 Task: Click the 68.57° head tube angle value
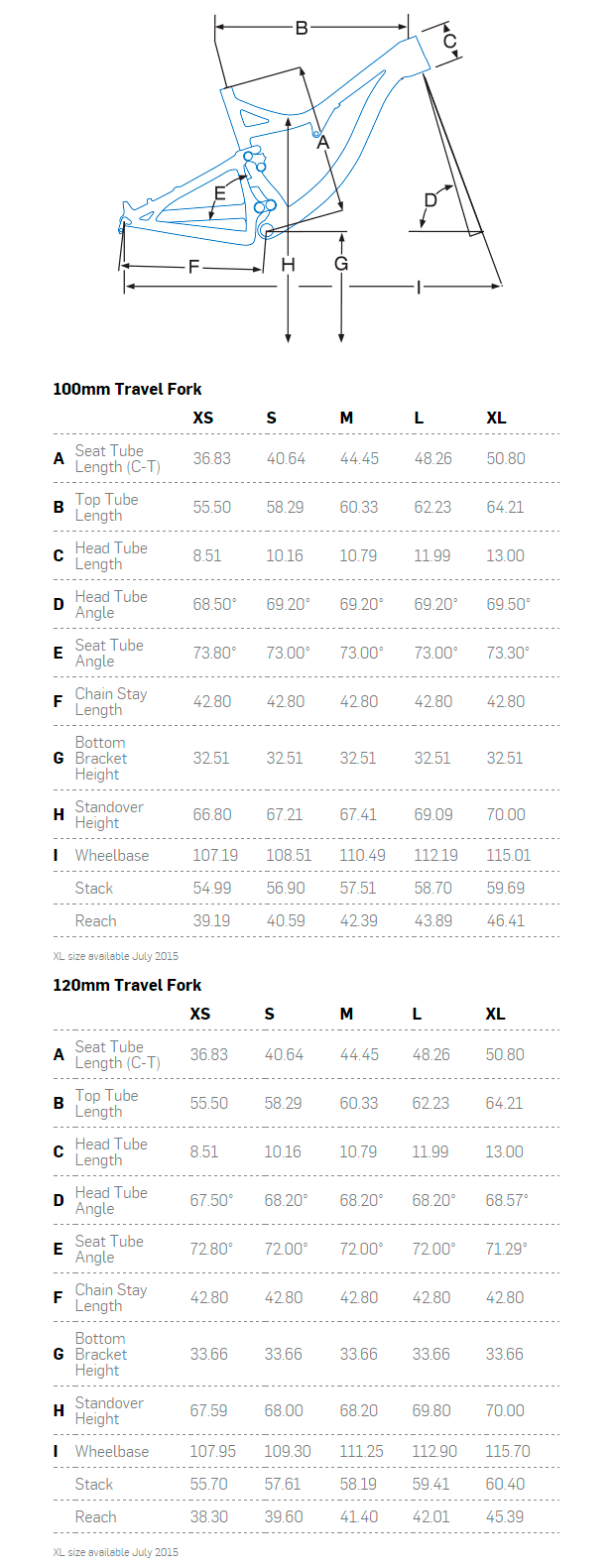[507, 1200]
